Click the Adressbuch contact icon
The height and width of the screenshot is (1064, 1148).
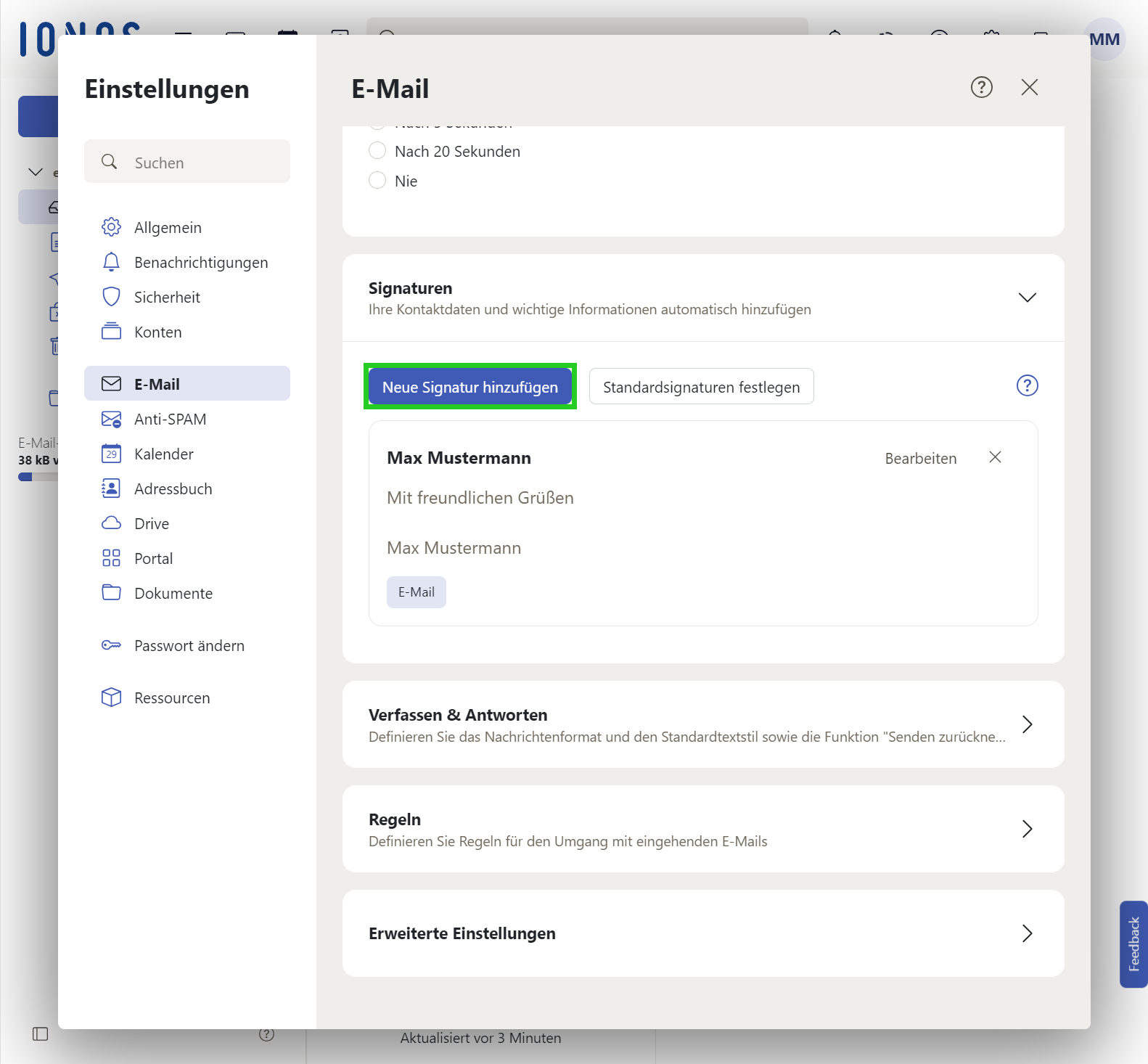(x=111, y=488)
